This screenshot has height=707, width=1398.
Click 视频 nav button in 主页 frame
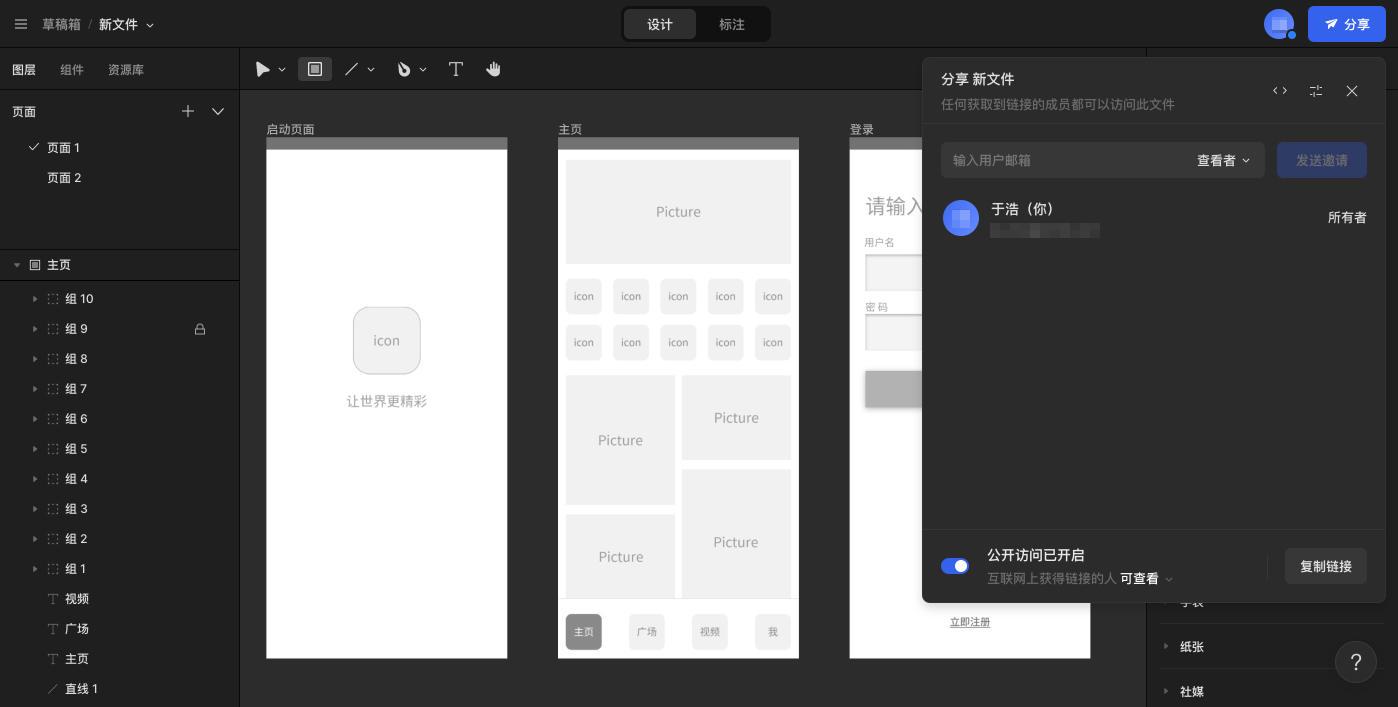[710, 632]
